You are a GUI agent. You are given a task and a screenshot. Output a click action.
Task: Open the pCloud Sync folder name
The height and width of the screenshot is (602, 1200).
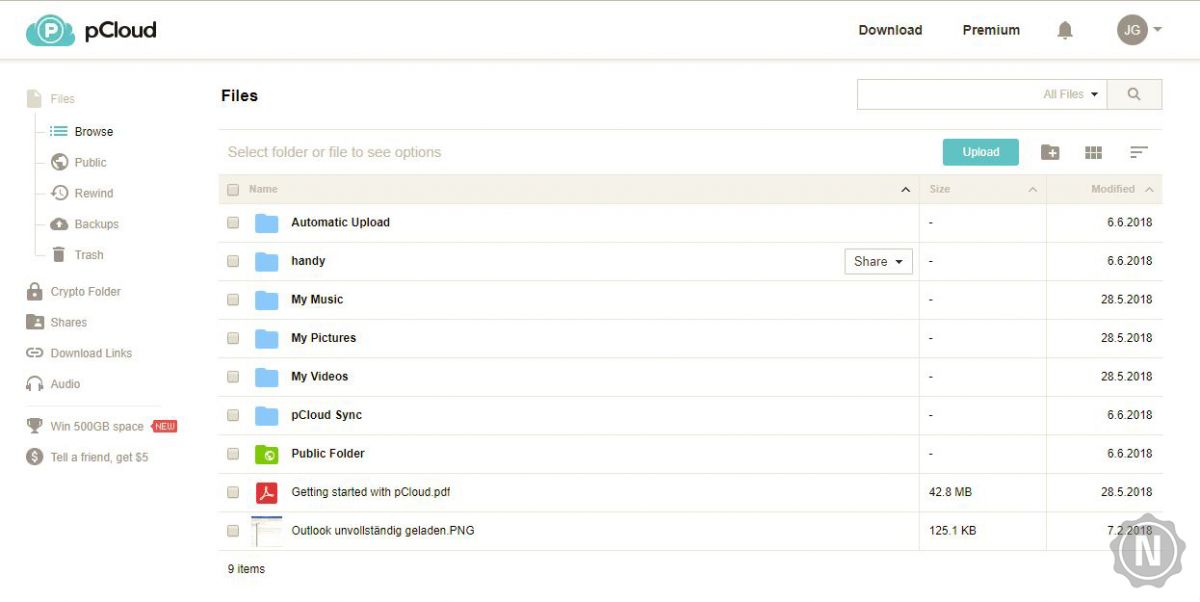pyautogui.click(x=327, y=415)
